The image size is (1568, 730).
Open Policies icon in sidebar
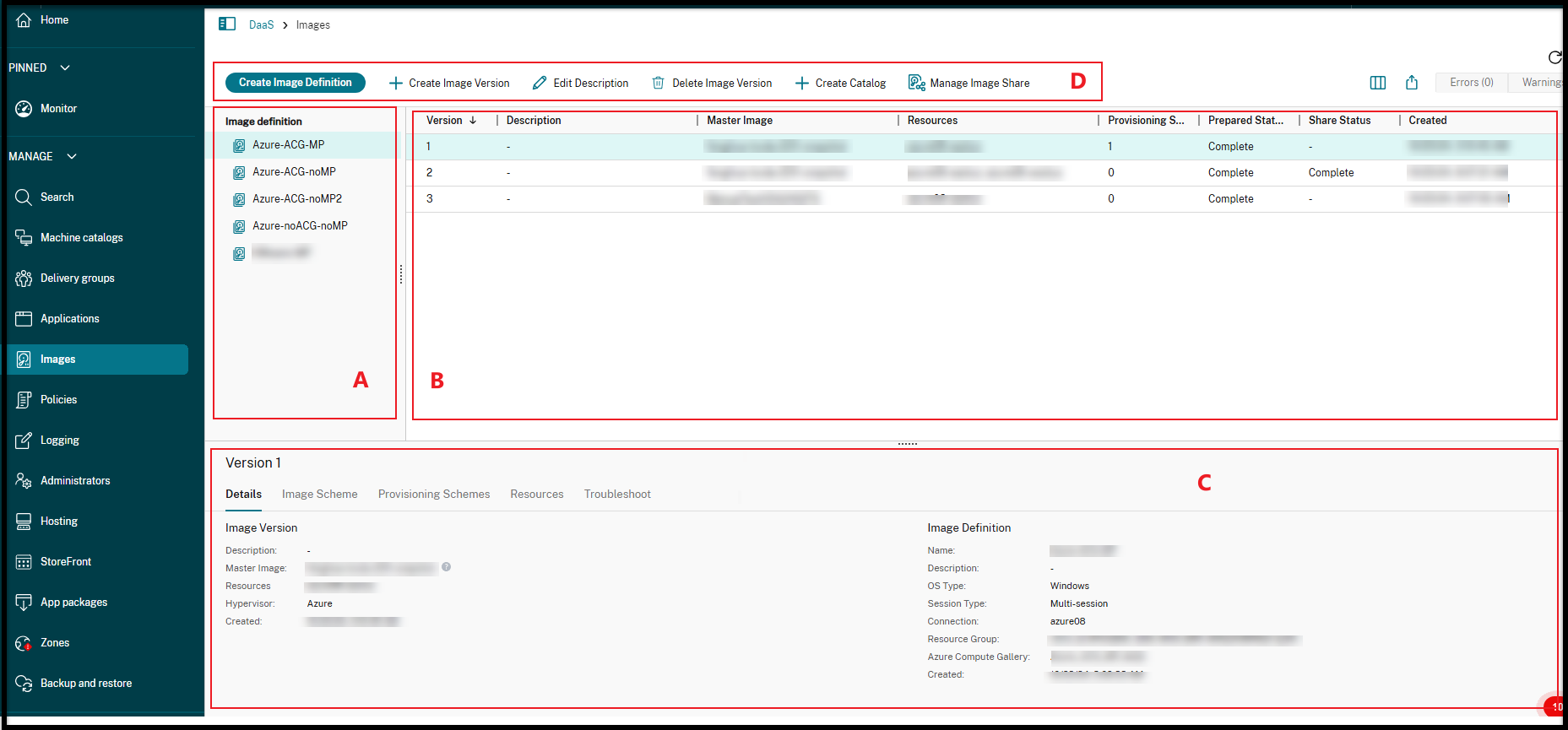pos(24,399)
